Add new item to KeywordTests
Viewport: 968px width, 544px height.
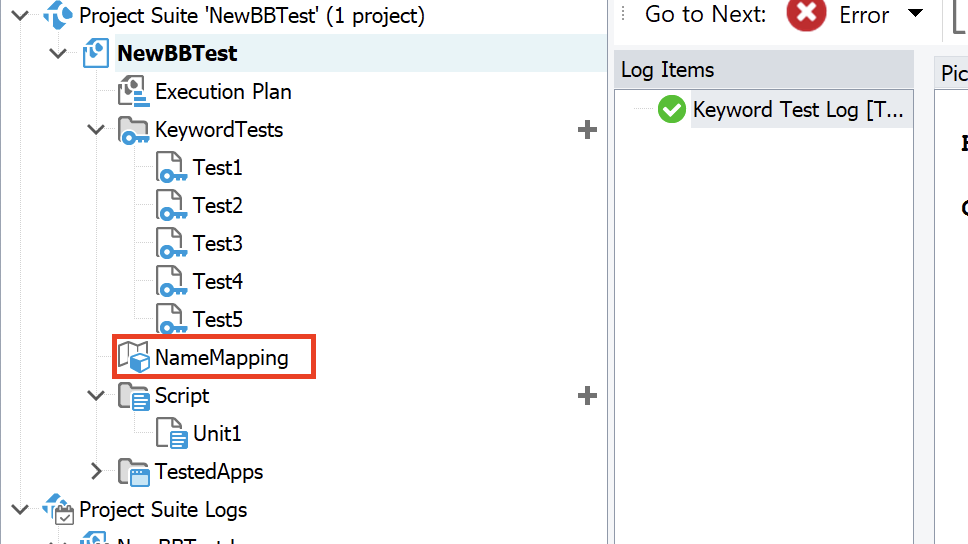[587, 130]
